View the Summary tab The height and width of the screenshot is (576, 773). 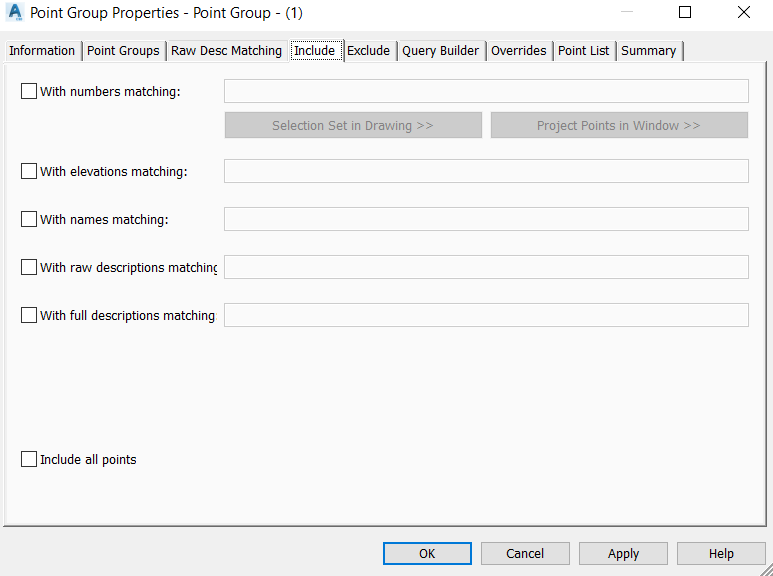click(648, 51)
